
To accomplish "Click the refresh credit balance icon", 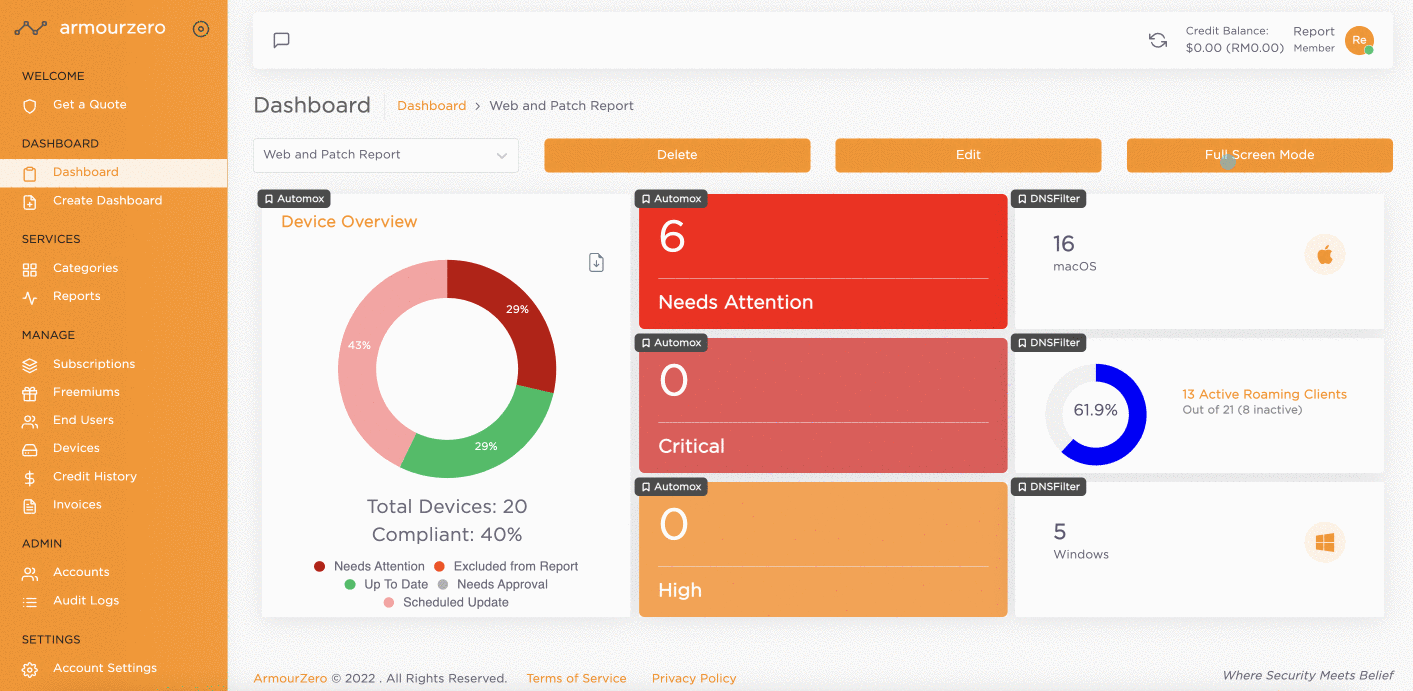I will coord(1158,40).
